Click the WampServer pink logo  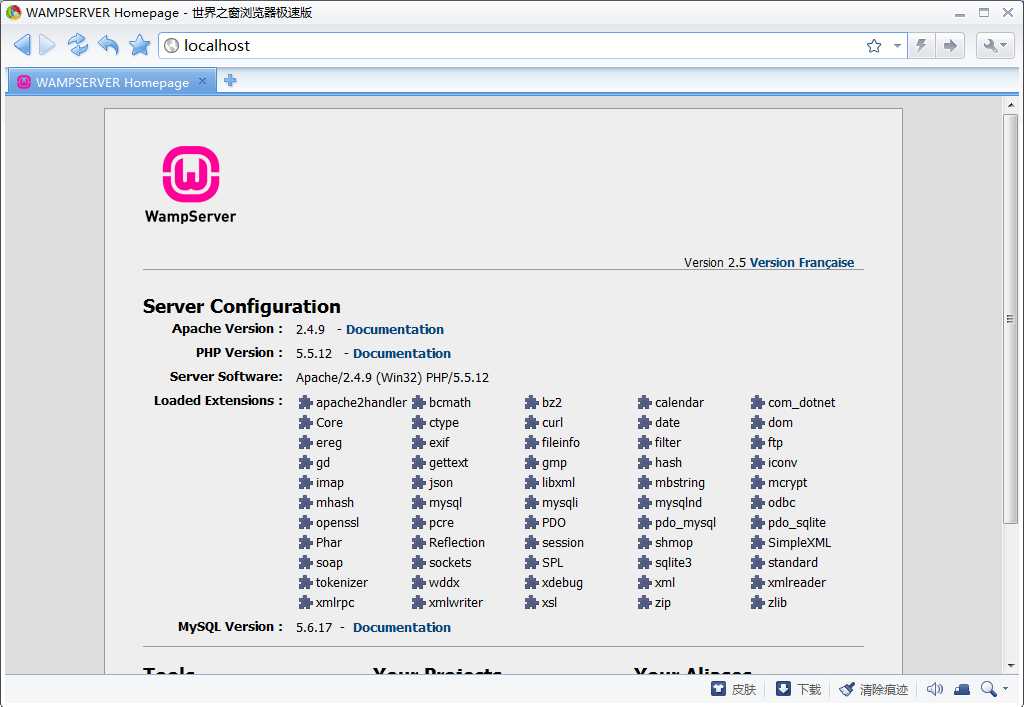(x=191, y=174)
